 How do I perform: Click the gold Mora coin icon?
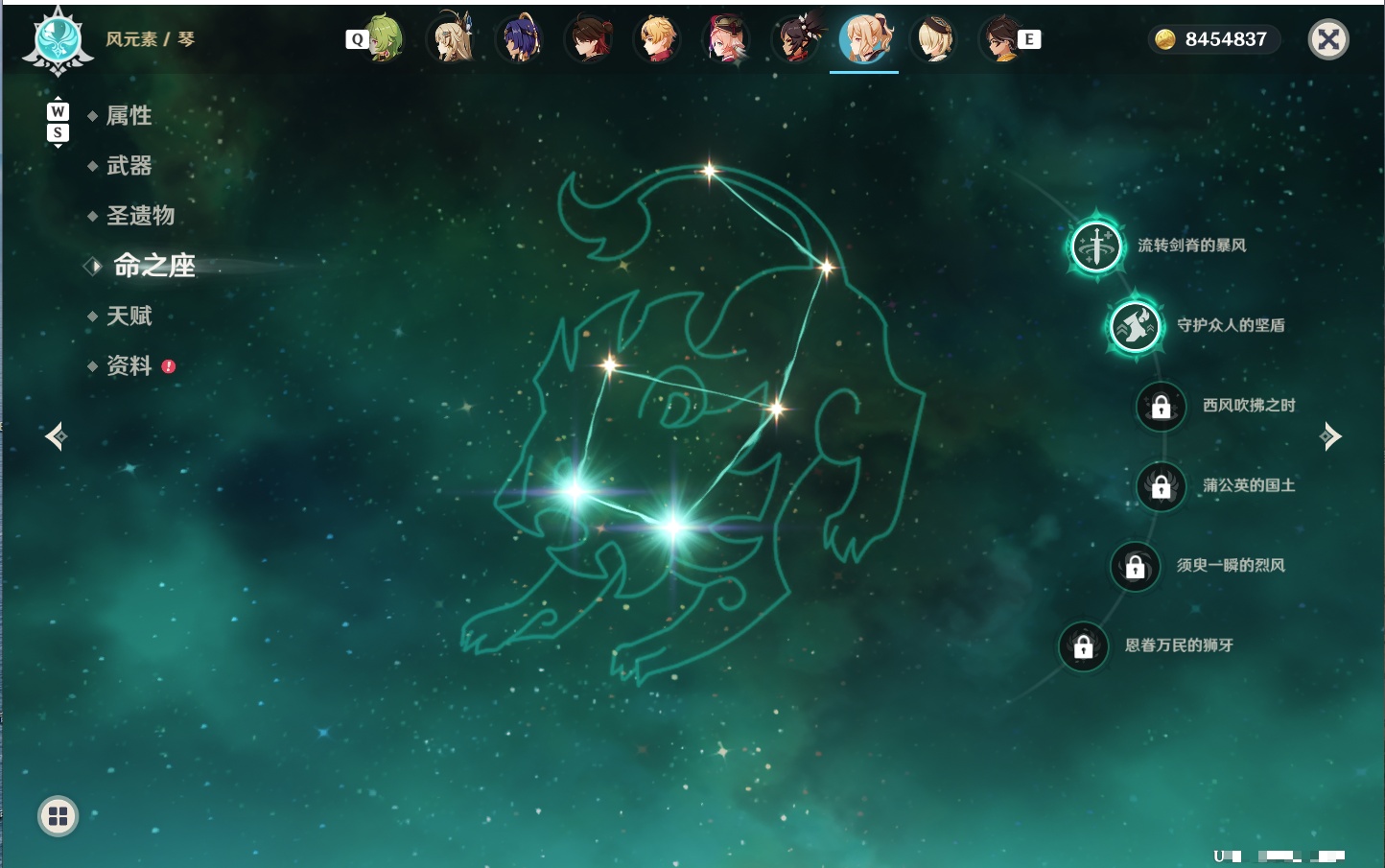(1165, 39)
